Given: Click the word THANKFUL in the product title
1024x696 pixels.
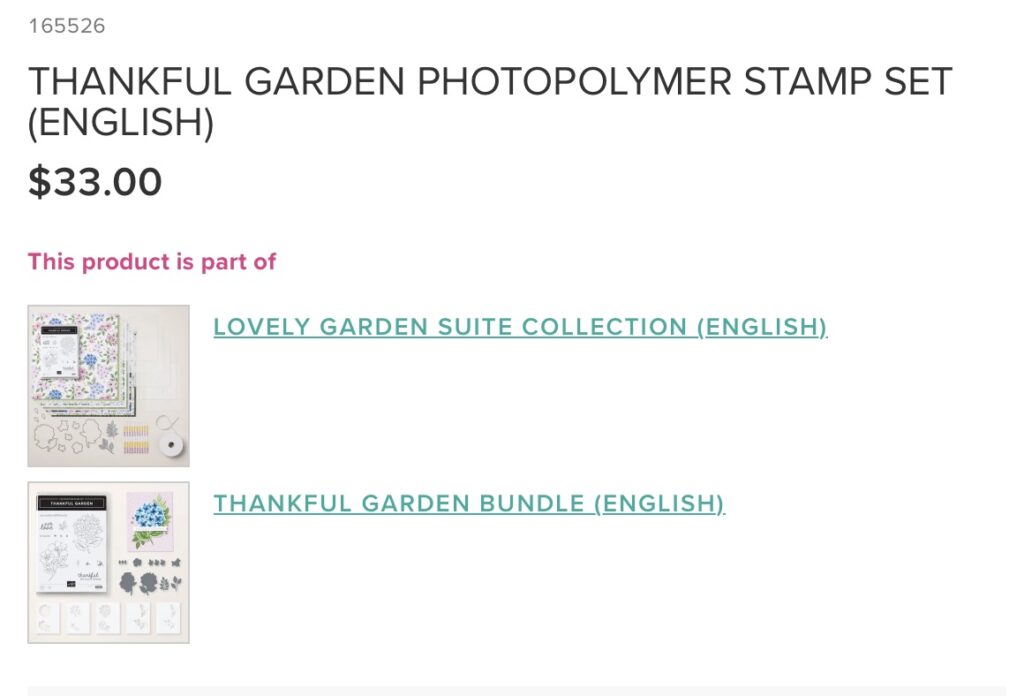Looking at the screenshot, I should 129,82.
